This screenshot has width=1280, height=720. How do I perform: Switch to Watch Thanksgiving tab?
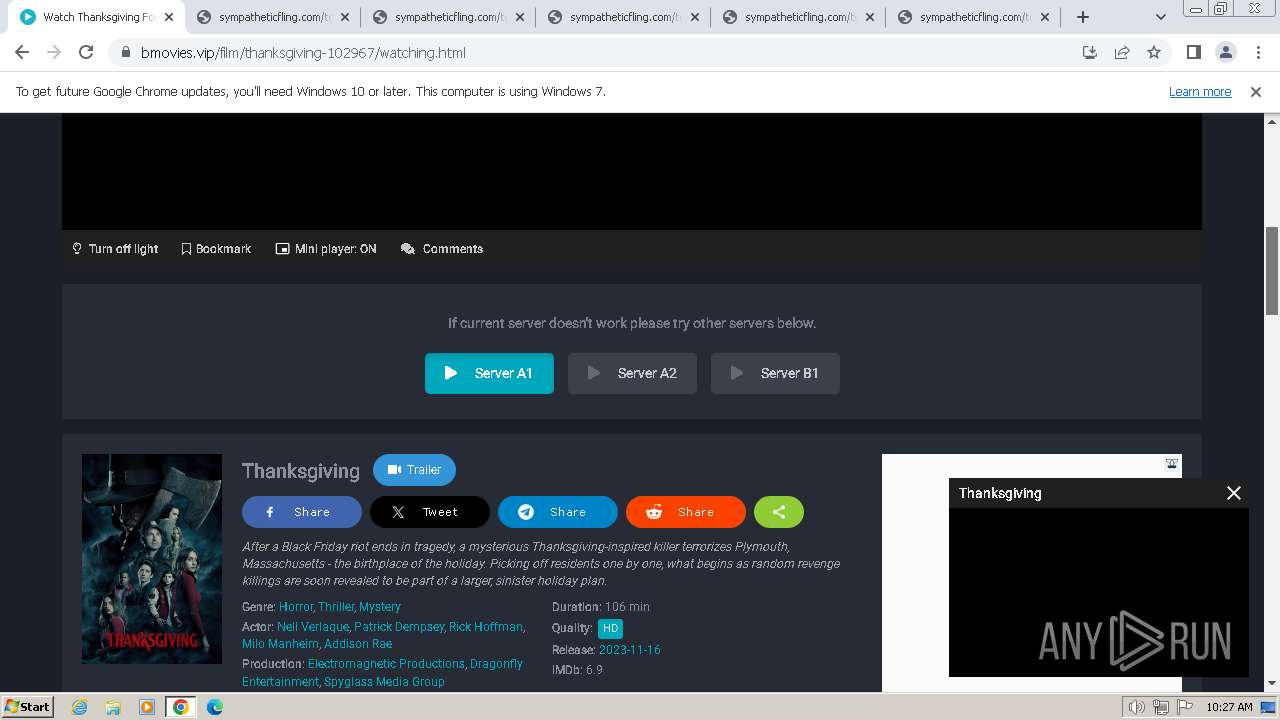96,17
